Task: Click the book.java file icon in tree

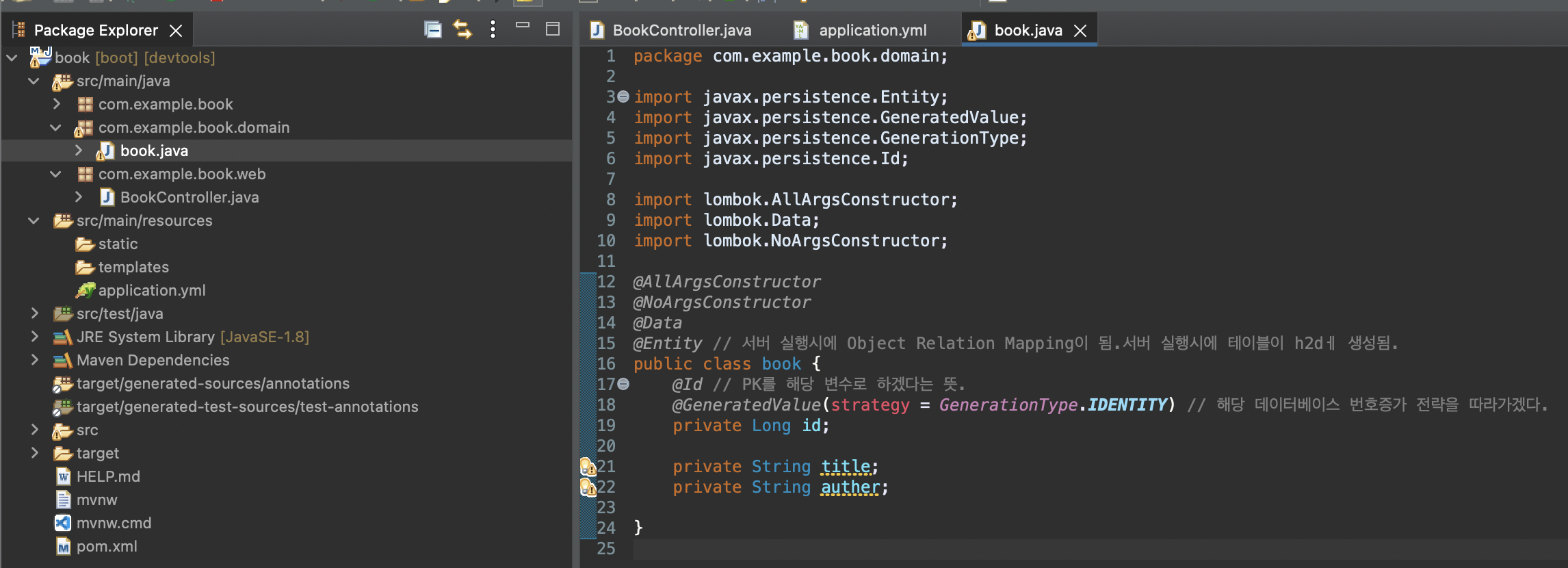Action: (x=105, y=151)
